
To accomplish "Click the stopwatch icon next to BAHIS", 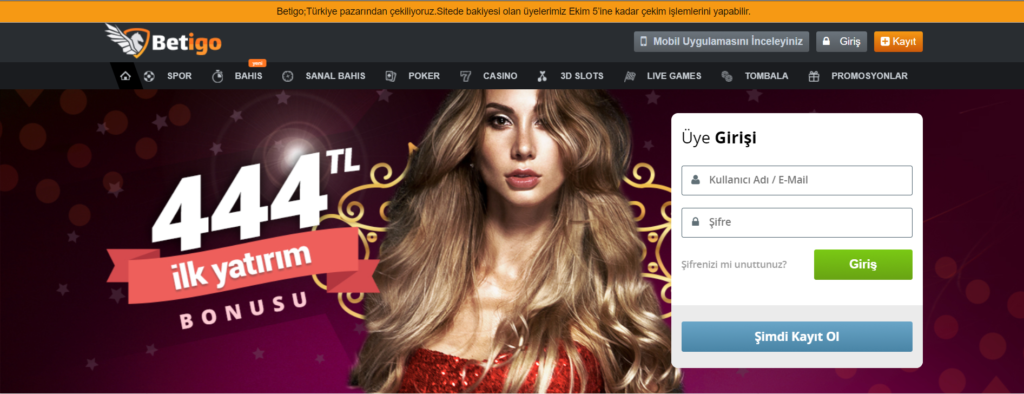I will pos(217,76).
